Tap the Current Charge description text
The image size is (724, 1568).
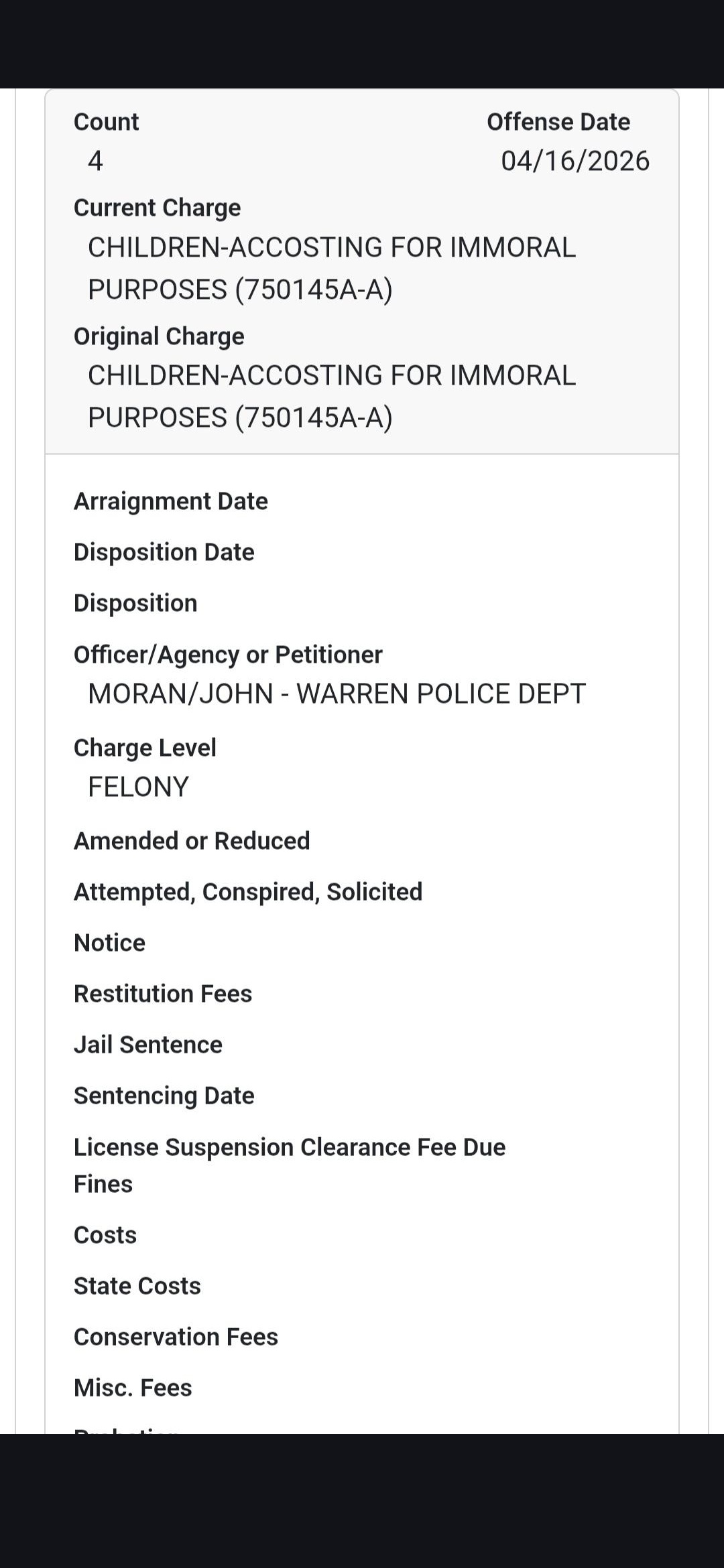(x=331, y=268)
